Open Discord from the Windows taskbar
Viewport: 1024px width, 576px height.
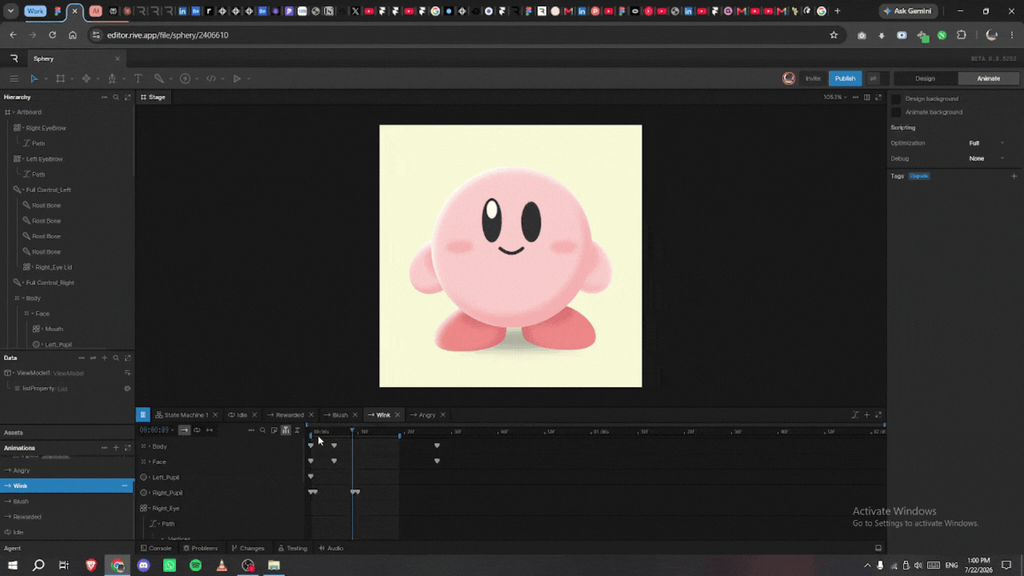pyautogui.click(x=144, y=566)
